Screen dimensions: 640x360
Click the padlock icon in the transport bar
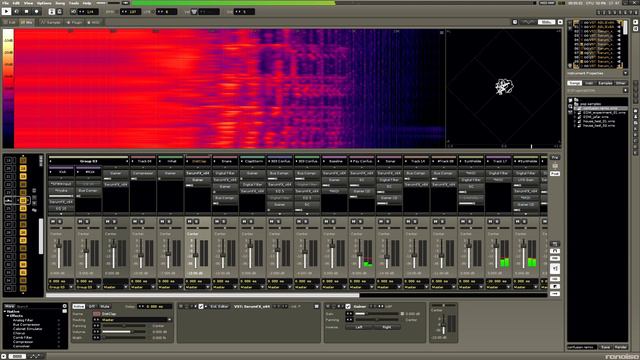60,11
